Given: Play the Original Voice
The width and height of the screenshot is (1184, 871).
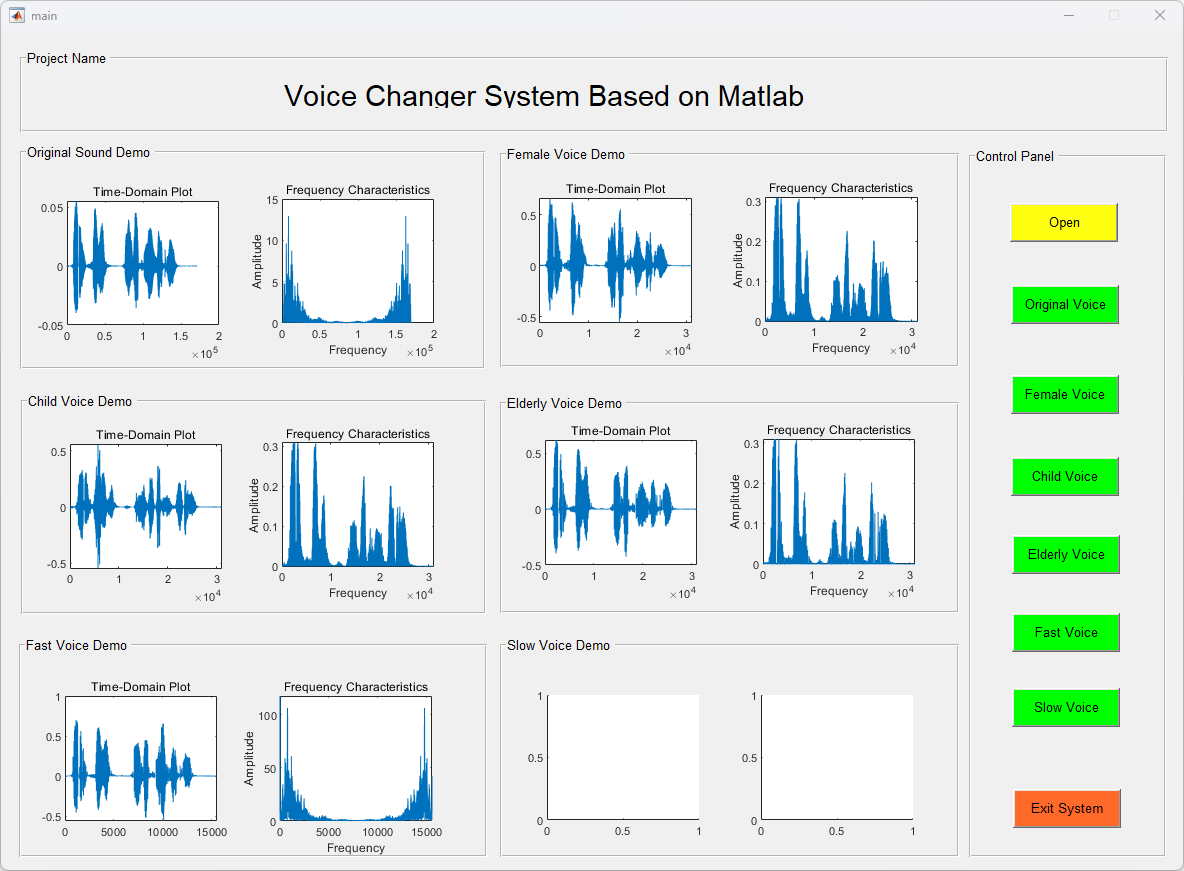Looking at the screenshot, I should pos(1065,304).
